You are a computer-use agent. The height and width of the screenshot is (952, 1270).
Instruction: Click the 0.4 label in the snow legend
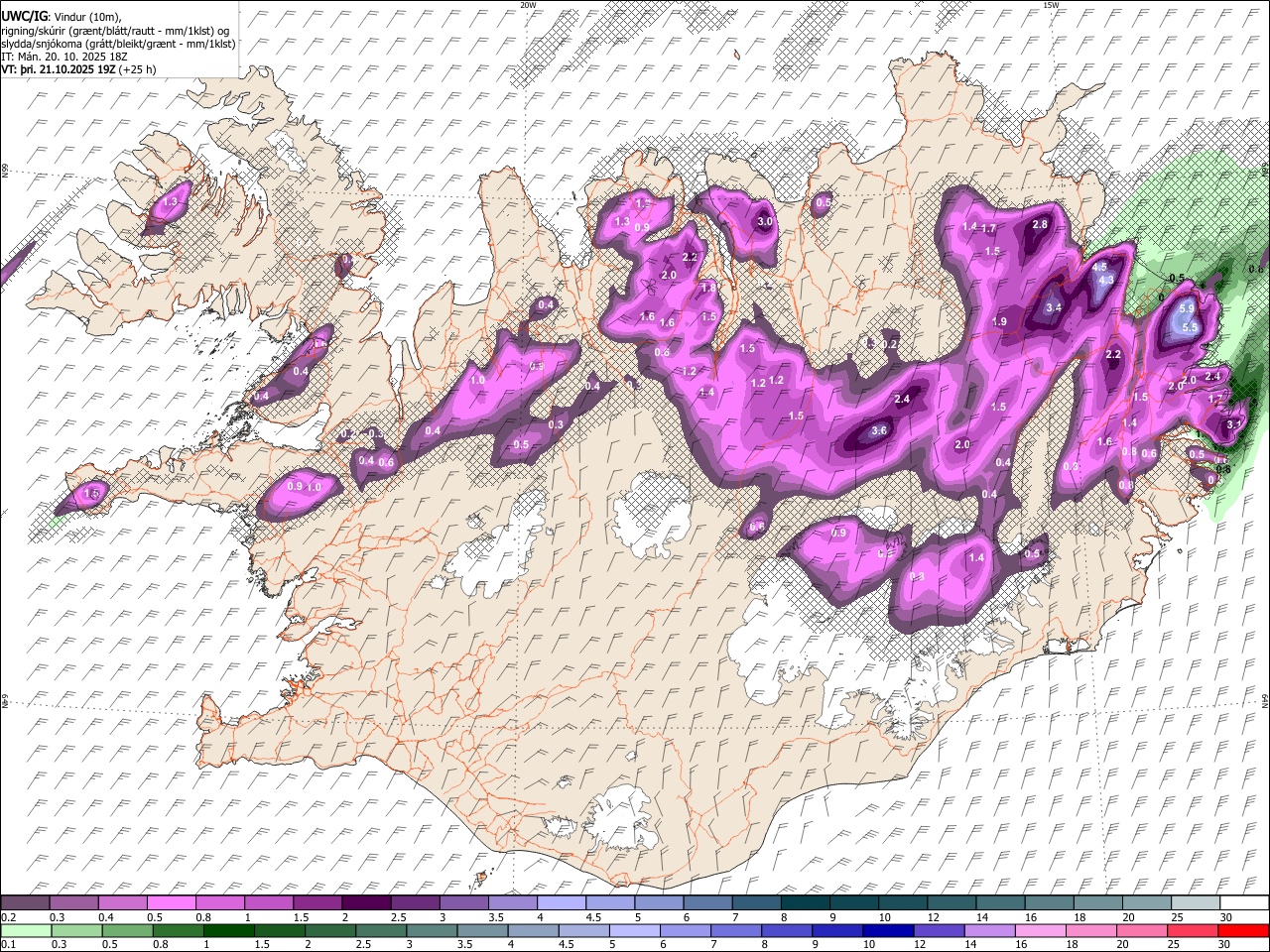[x=106, y=917]
